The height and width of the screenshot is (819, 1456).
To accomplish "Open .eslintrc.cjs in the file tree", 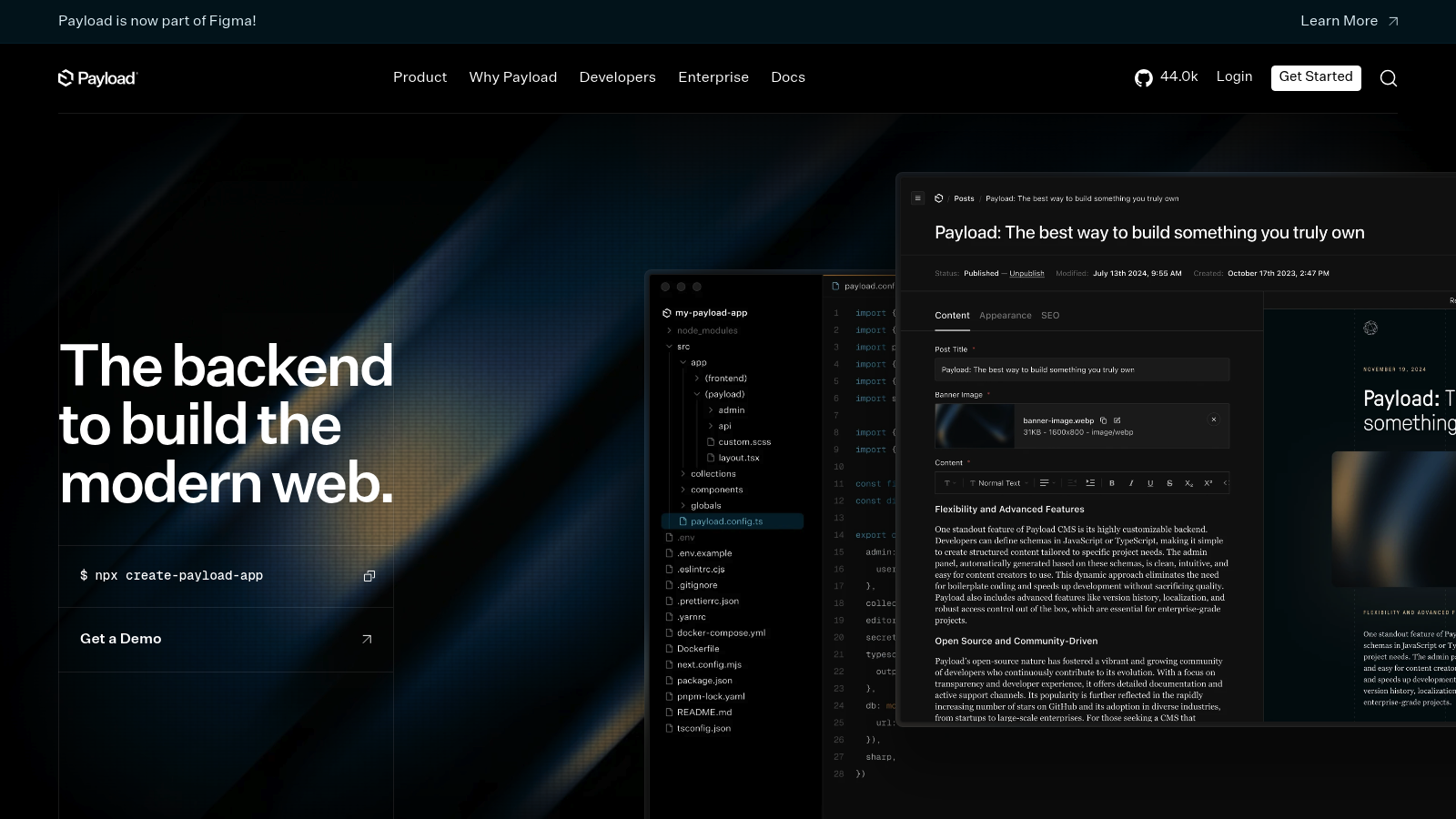I will click(x=695, y=570).
